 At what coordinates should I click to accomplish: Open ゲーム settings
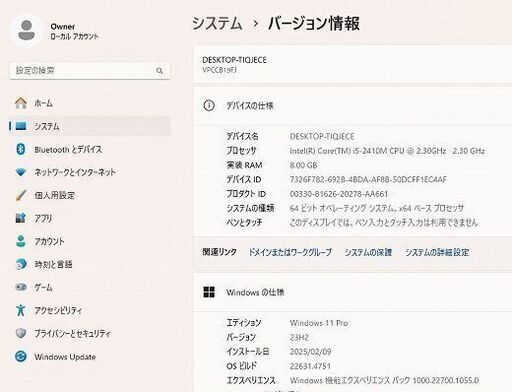coord(90,287)
